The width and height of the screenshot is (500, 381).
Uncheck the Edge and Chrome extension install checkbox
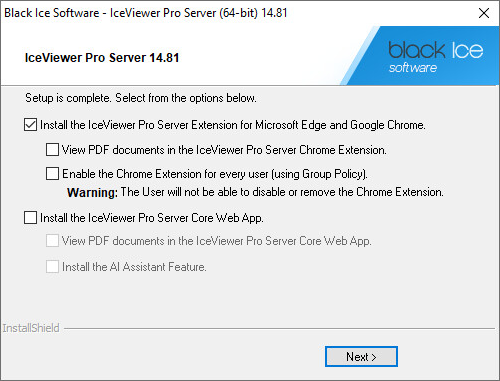[30, 125]
